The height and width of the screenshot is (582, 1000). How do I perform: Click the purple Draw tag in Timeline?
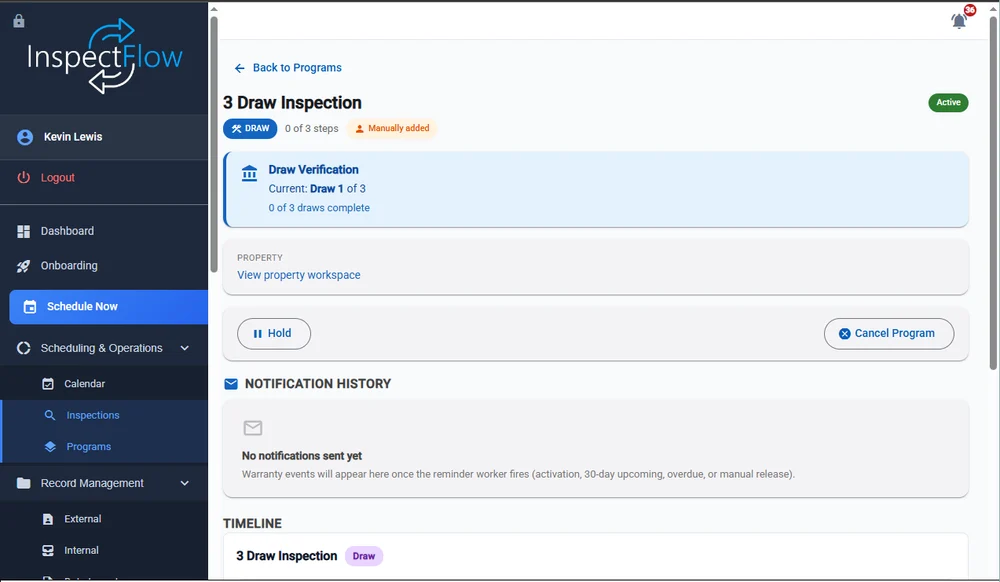click(x=364, y=556)
